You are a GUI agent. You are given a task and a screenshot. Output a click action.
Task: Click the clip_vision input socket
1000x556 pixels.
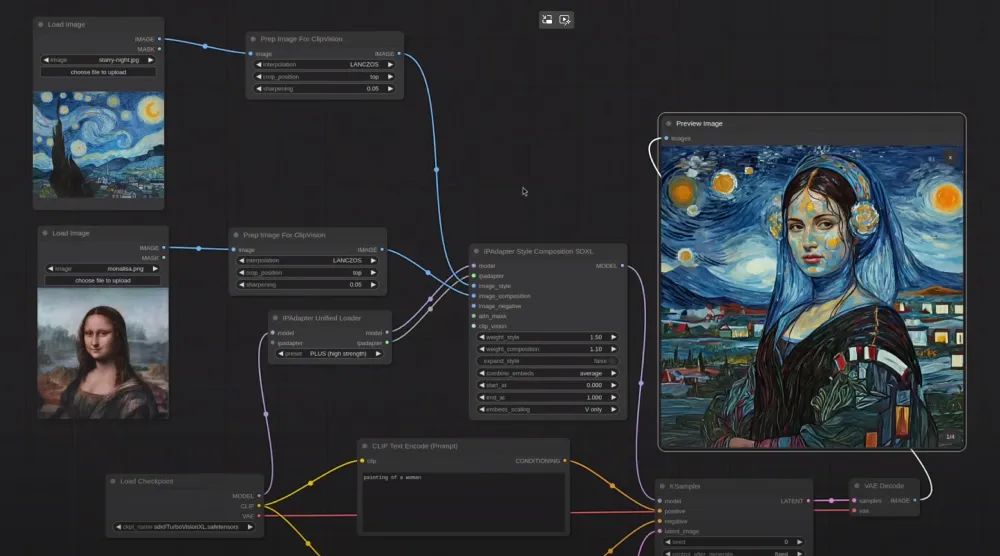474,326
